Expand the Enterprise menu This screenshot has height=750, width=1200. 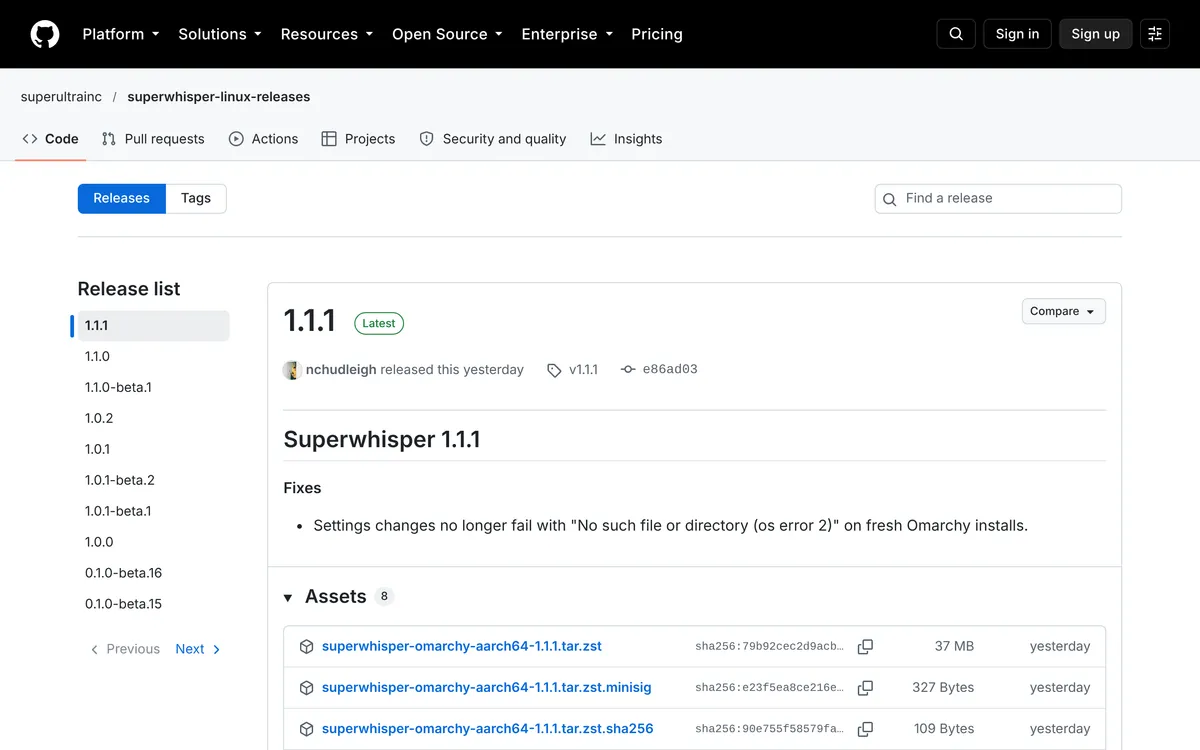[x=567, y=34]
